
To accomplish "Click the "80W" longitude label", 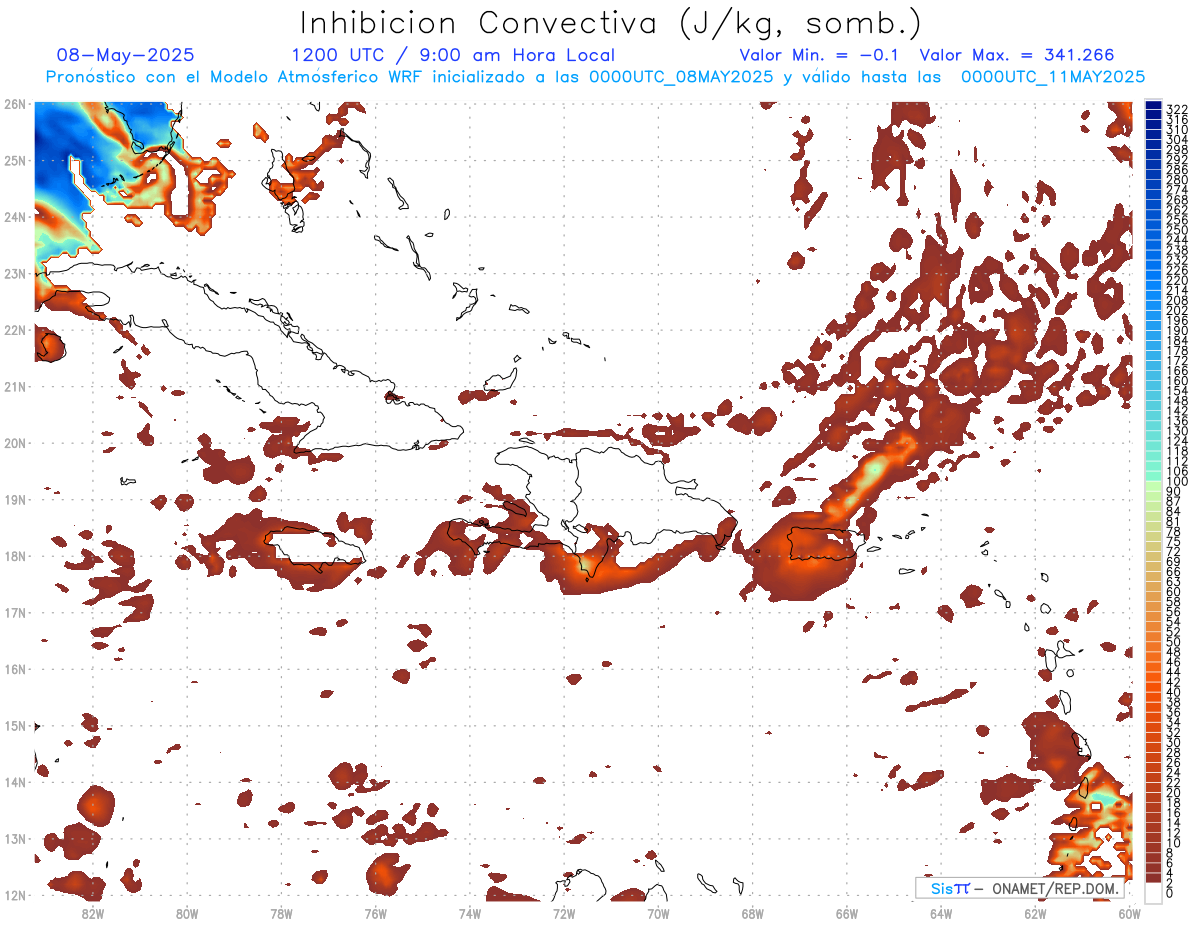I will (187, 912).
